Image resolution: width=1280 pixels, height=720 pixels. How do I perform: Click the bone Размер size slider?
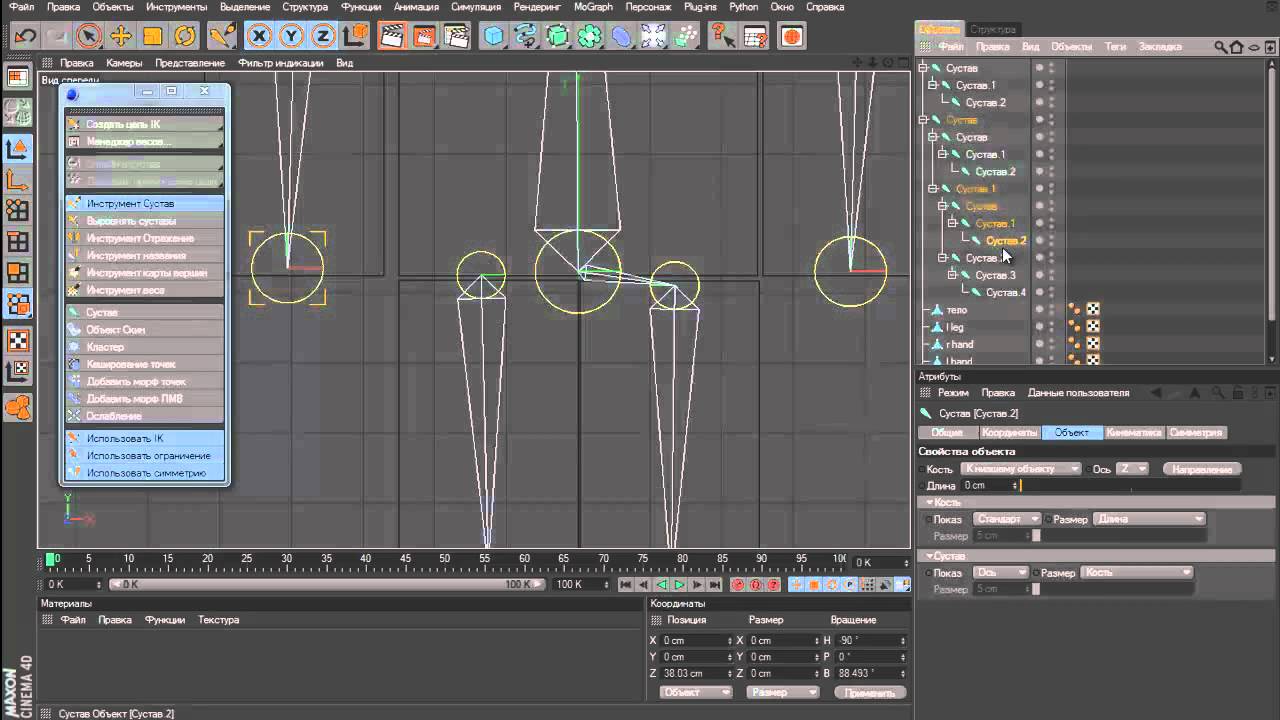pos(1036,536)
